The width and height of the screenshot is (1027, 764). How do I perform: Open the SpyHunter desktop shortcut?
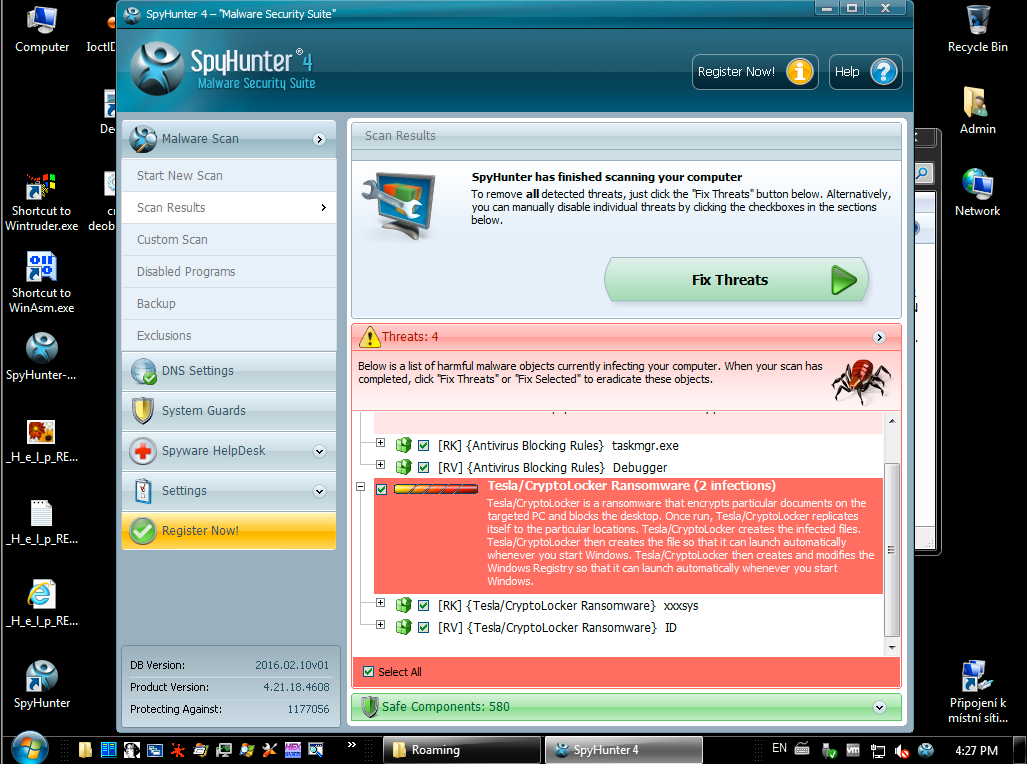pos(41,684)
